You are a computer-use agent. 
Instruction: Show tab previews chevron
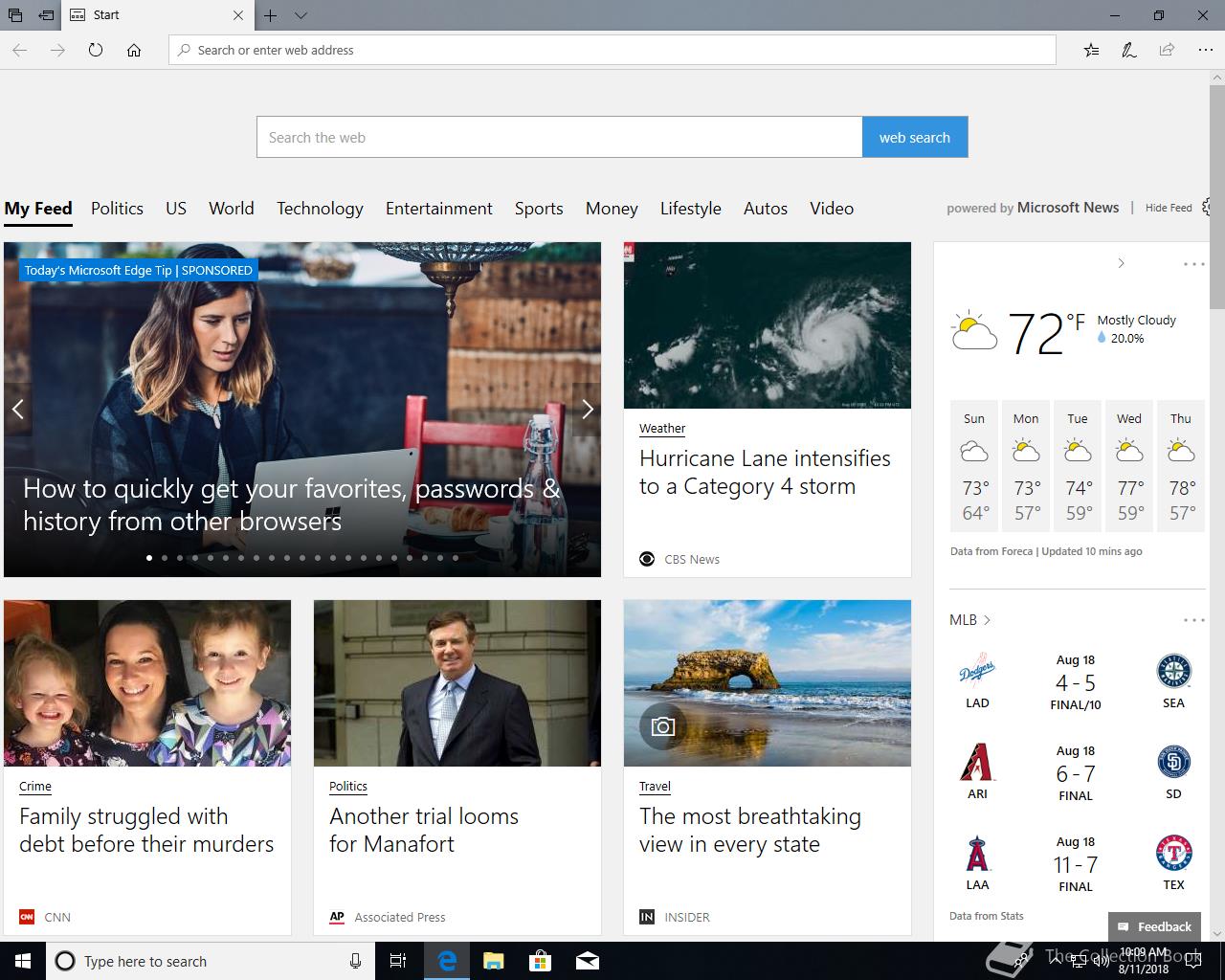pos(301,15)
